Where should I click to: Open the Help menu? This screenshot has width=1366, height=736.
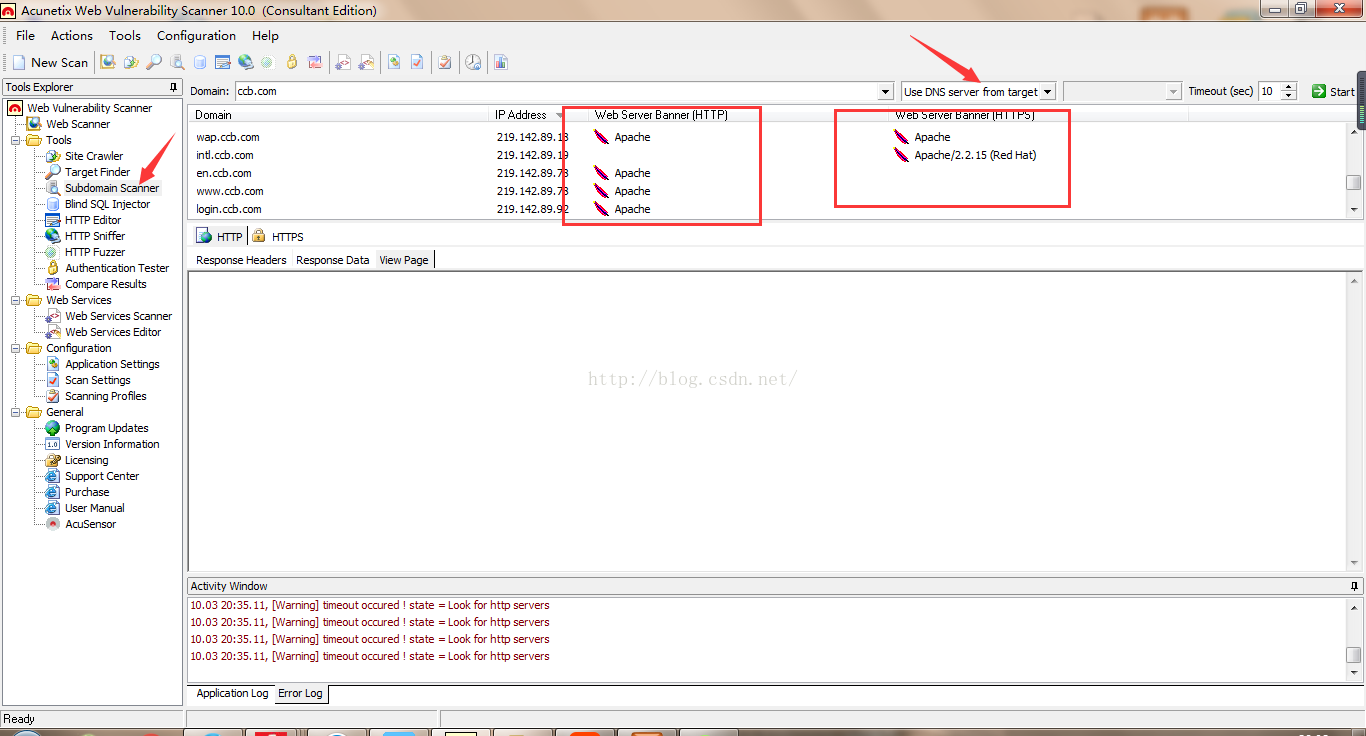[265, 35]
